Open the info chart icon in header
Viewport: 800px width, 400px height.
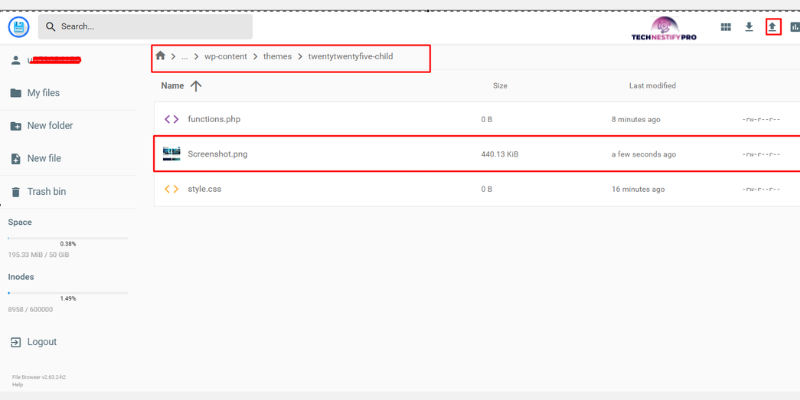click(x=794, y=27)
